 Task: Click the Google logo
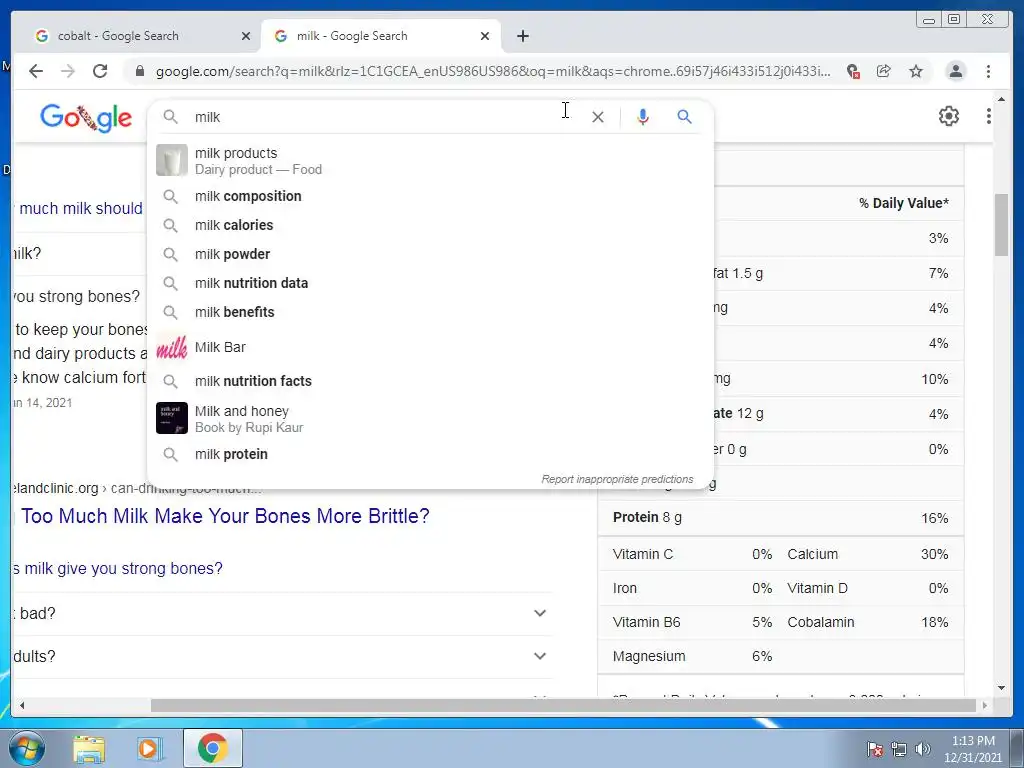[86, 118]
